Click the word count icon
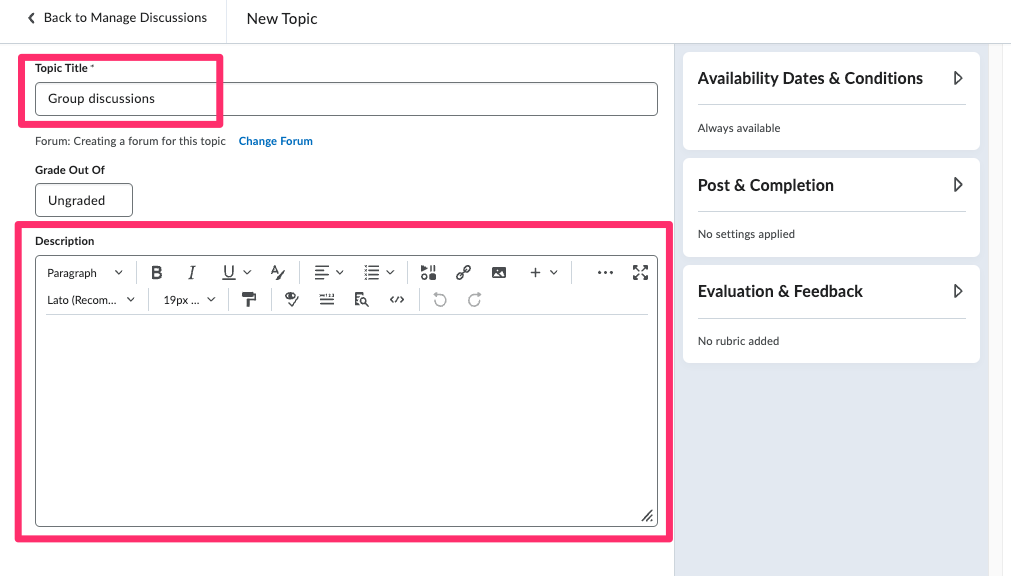 tap(327, 300)
